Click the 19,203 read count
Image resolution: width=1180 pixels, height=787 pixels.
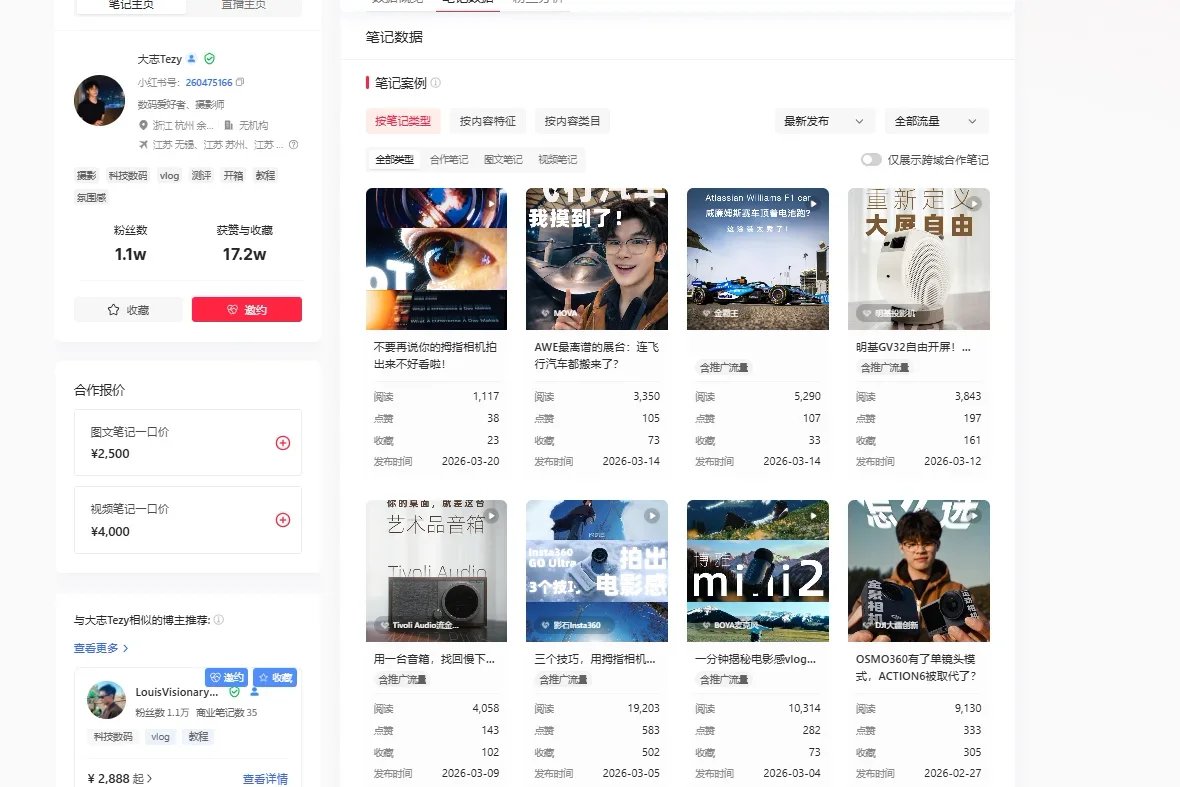(643, 708)
